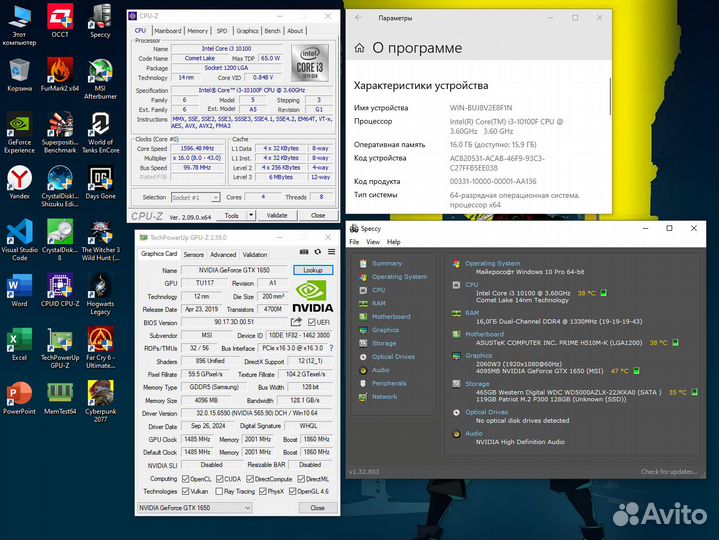This screenshot has height=540, width=719.
Task: Click GPU-Z screenshot camera icon
Action: pyautogui.click(x=304, y=252)
